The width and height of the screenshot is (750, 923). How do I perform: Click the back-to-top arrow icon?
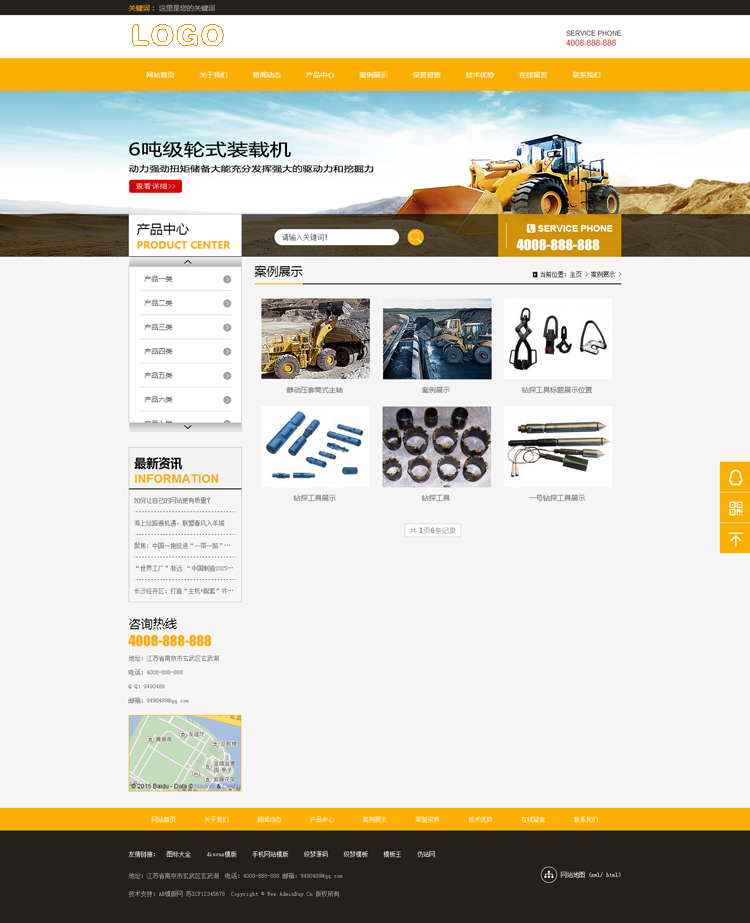(x=735, y=539)
